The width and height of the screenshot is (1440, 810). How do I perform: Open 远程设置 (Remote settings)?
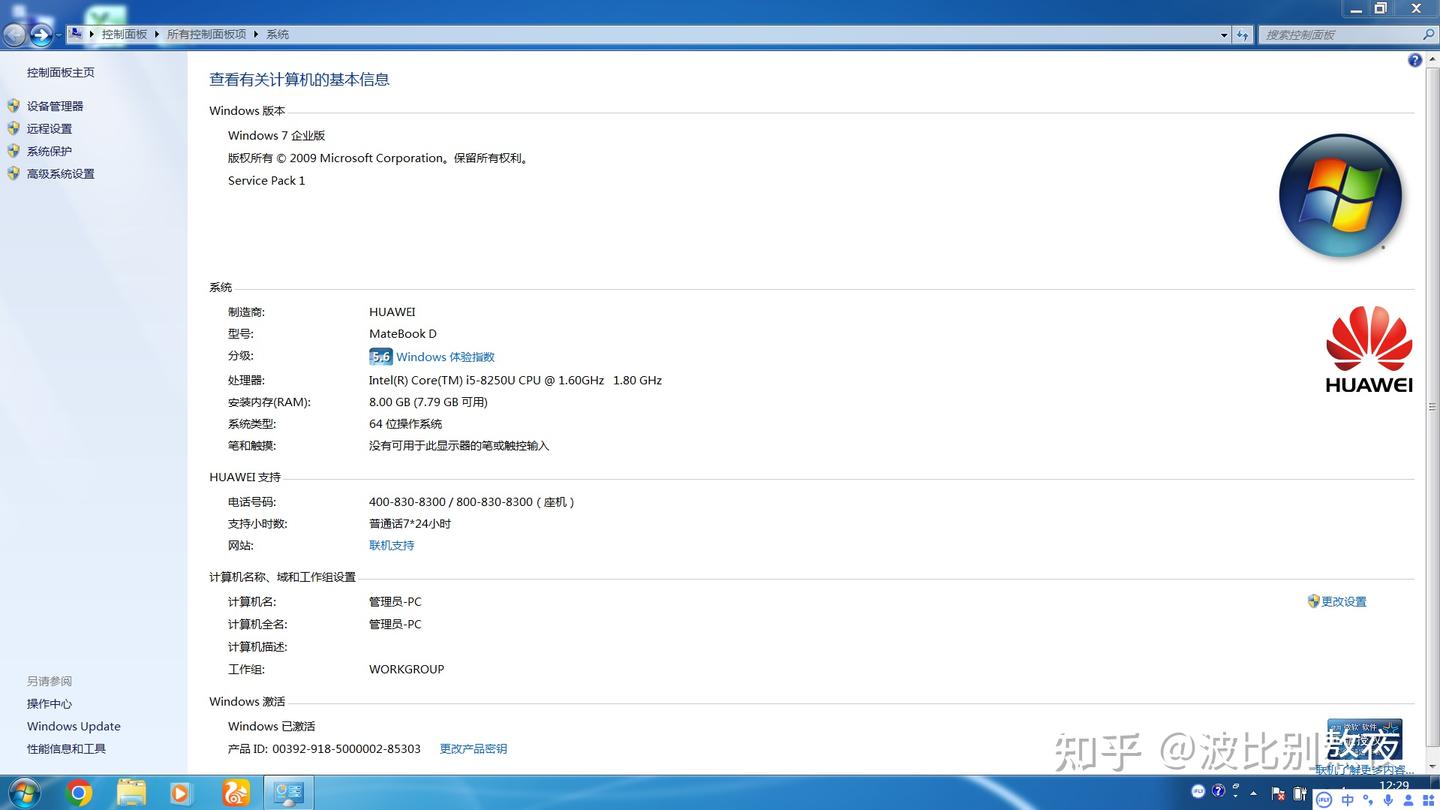(x=48, y=128)
